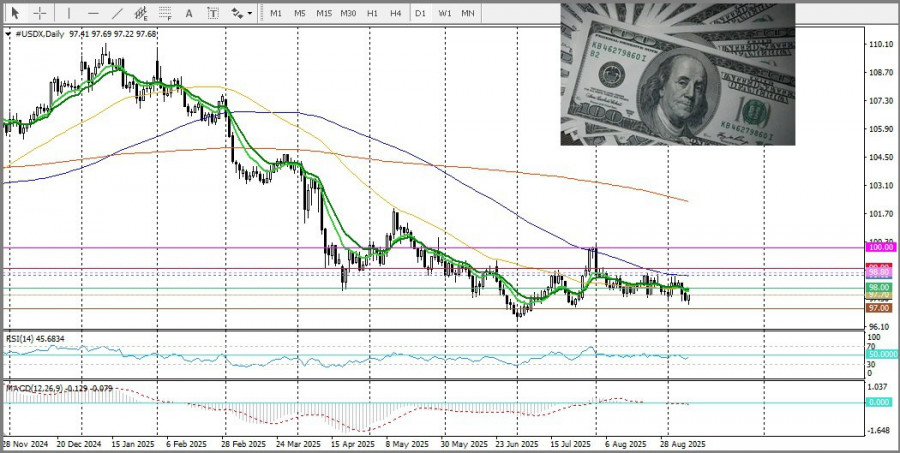Toggle the M15 timeframe button
The image size is (900, 453).
pyautogui.click(x=324, y=13)
